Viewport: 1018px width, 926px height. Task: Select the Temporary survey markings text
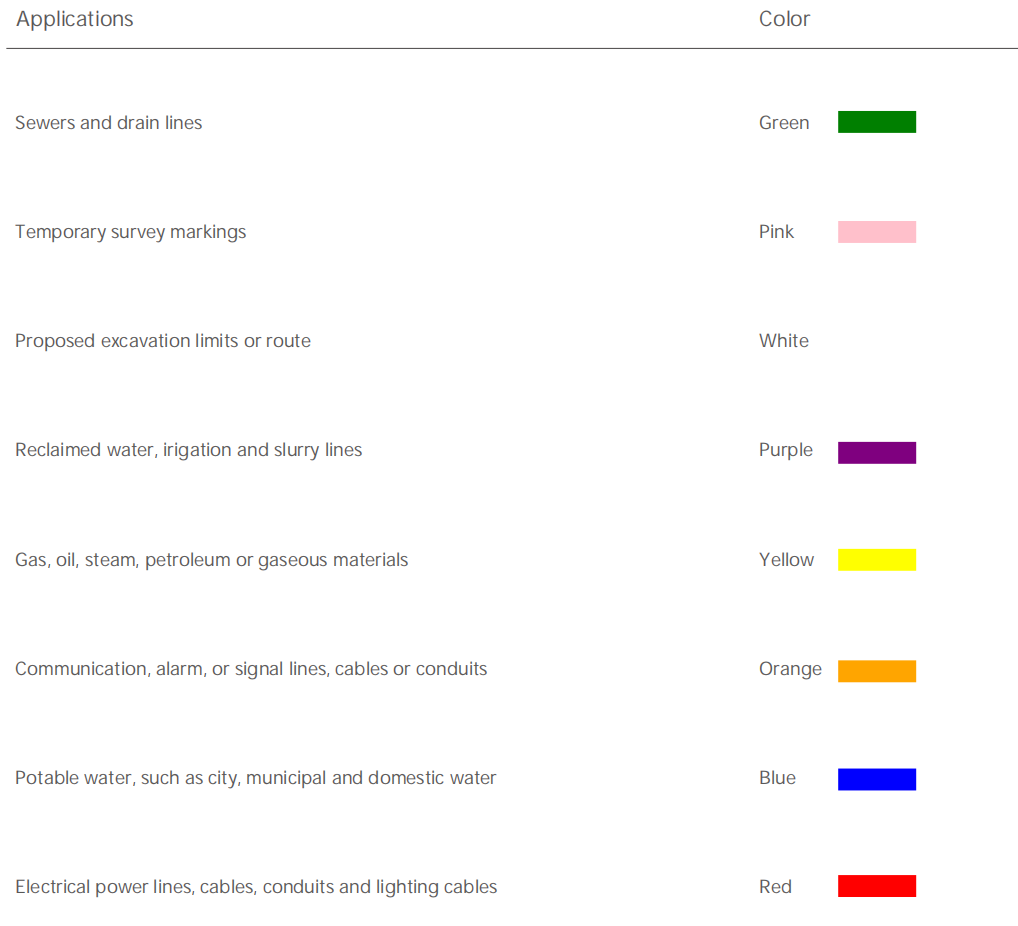(130, 232)
